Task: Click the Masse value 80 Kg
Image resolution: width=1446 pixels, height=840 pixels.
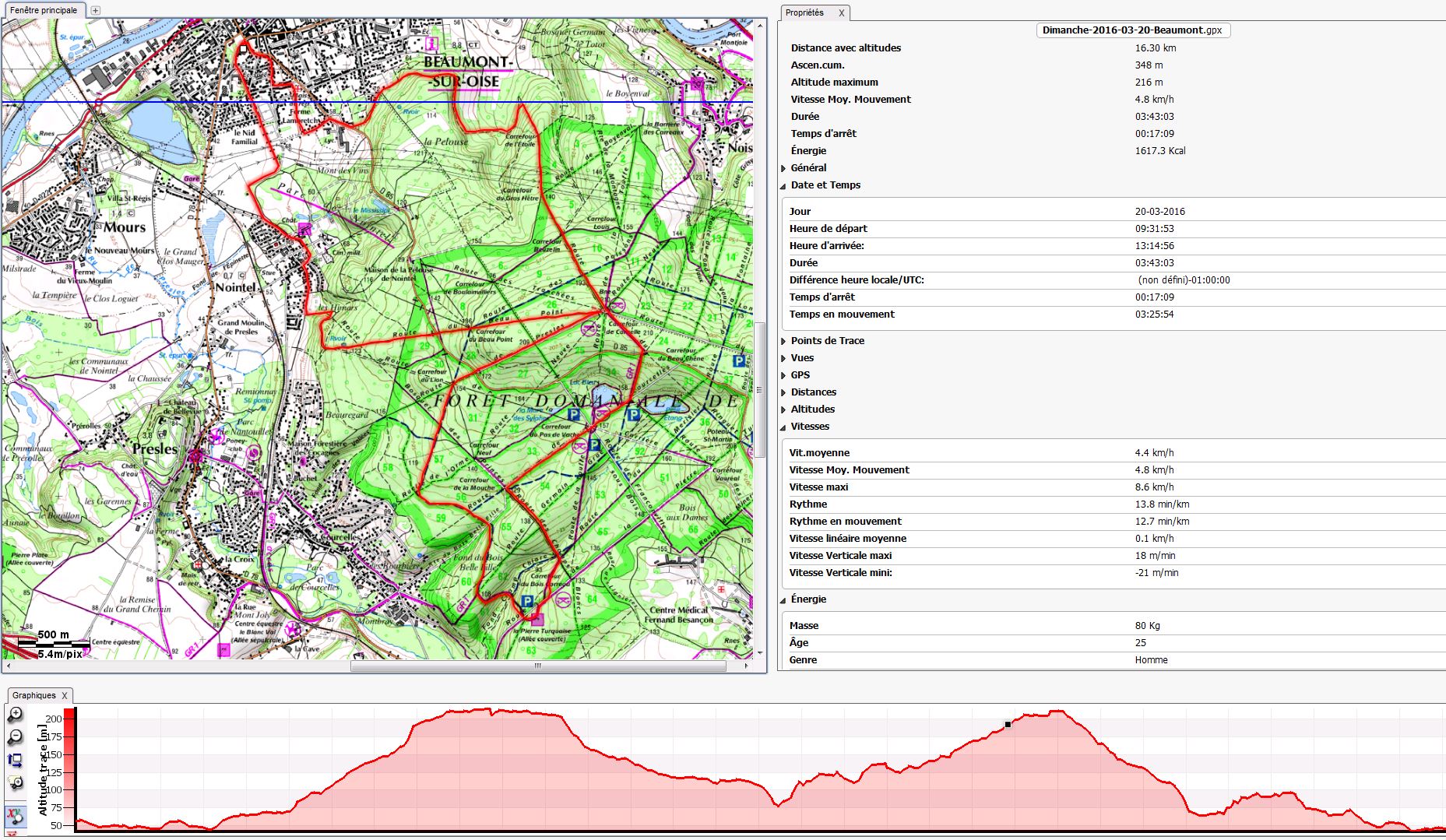Action: click(1148, 625)
